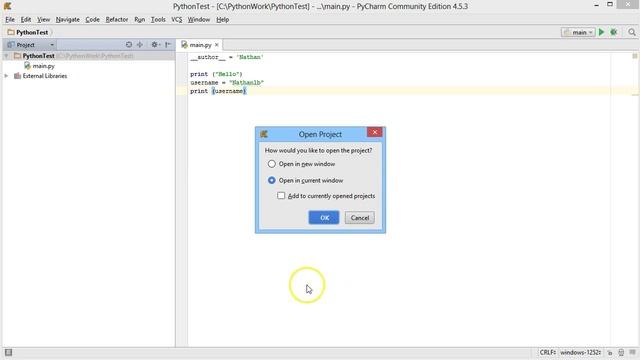This screenshot has height=360, width=640.
Task: Click the __author__ code line
Action: coord(227,57)
